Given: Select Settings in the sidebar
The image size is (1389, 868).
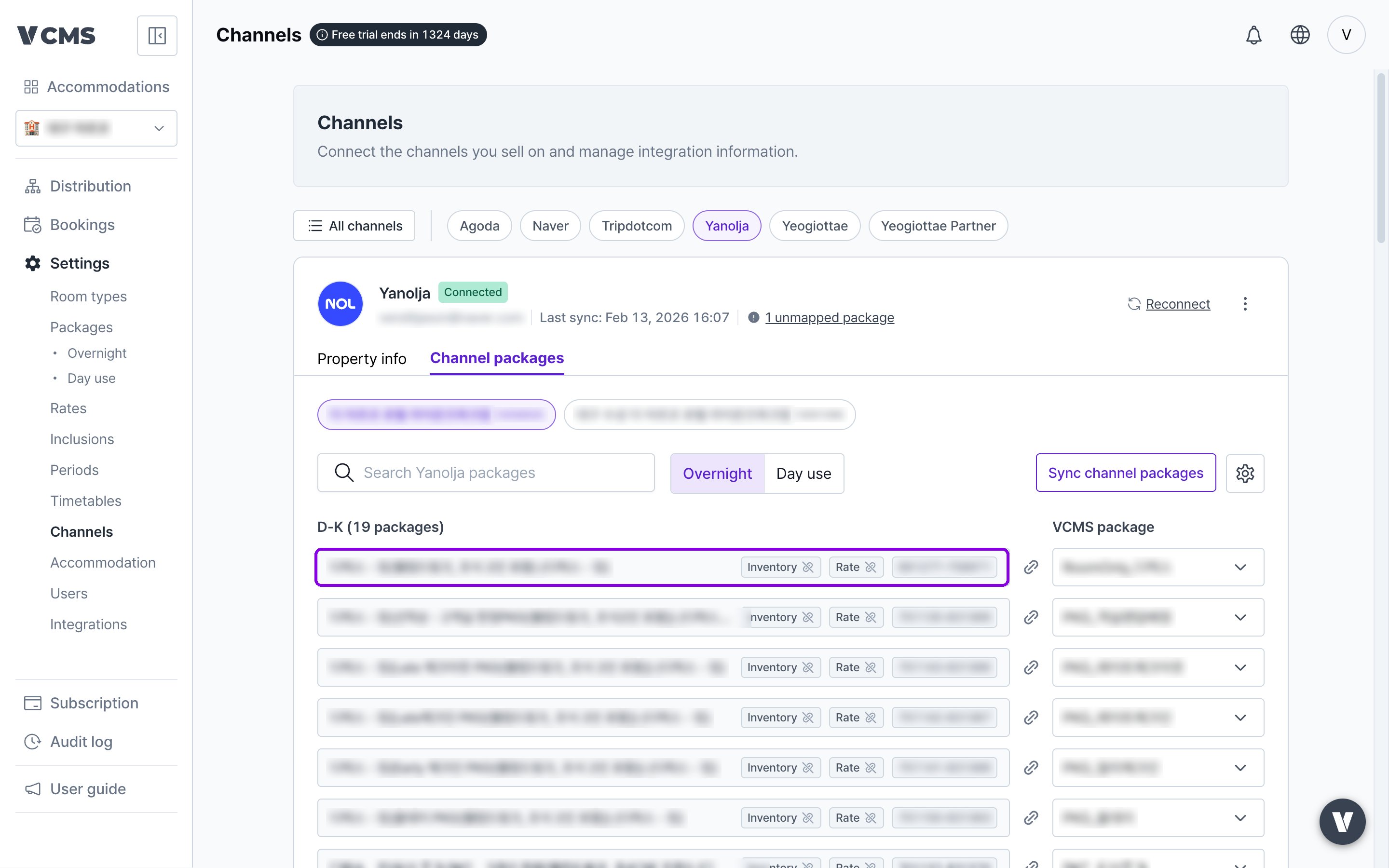Looking at the screenshot, I should click(67, 263).
